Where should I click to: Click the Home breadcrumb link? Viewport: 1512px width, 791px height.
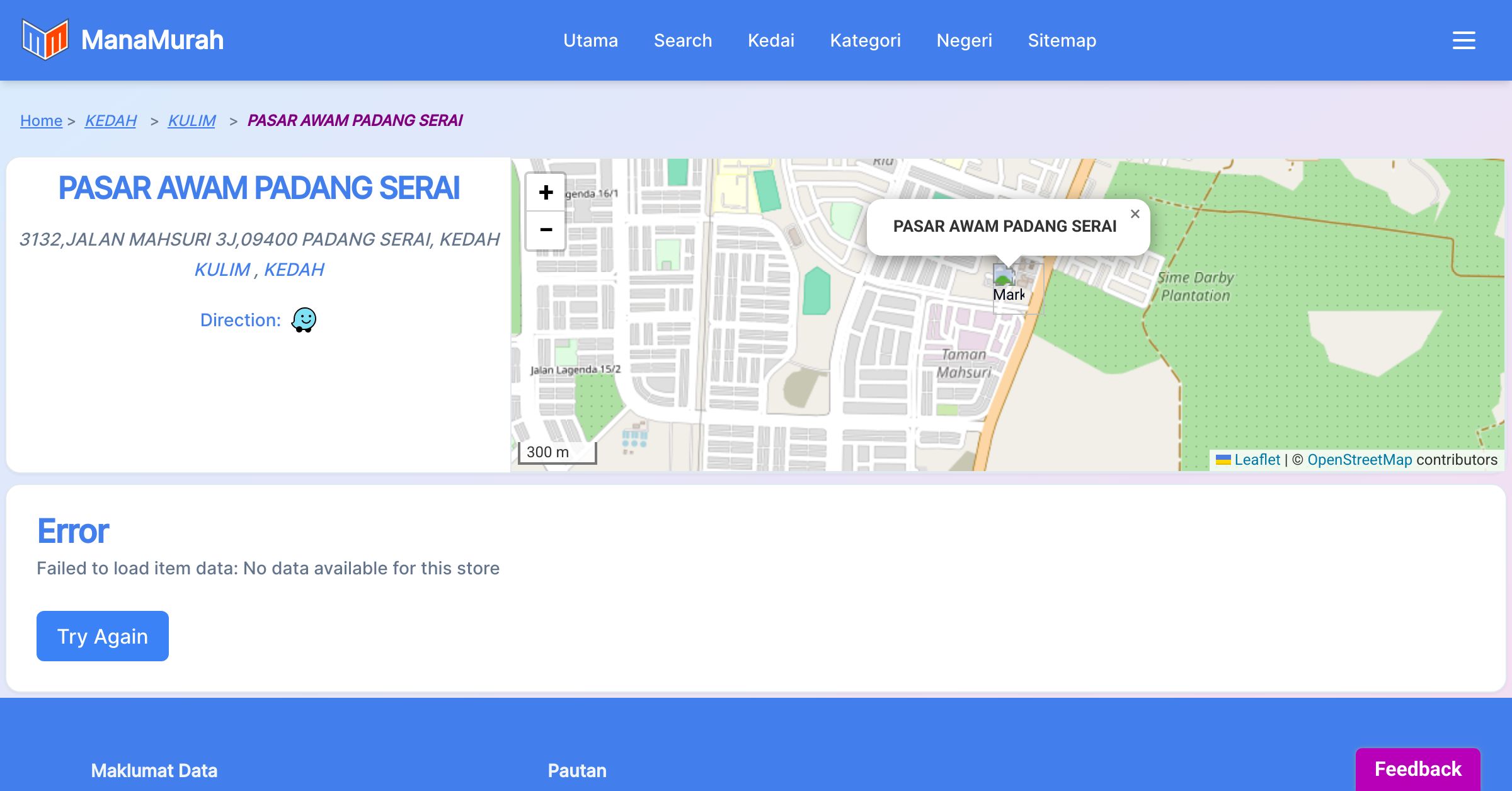click(41, 120)
